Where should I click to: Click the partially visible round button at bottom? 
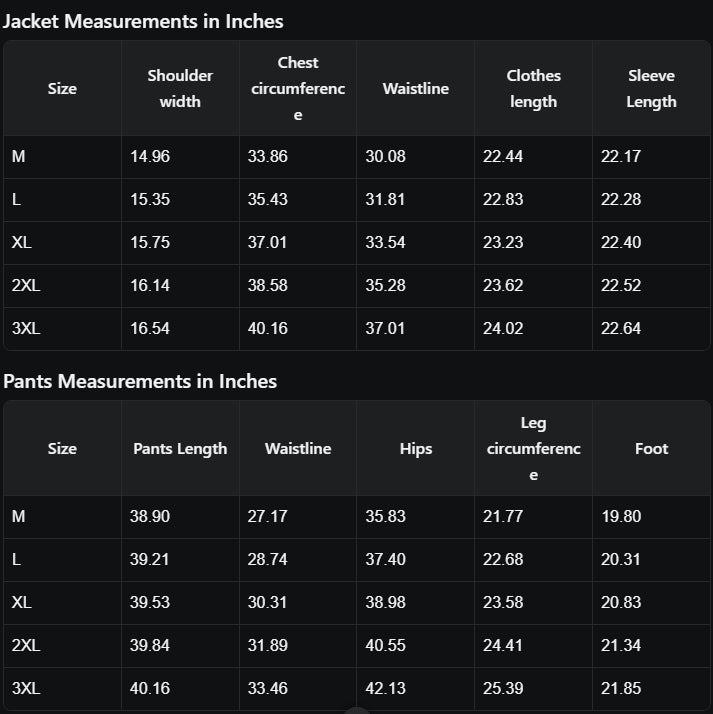356,710
